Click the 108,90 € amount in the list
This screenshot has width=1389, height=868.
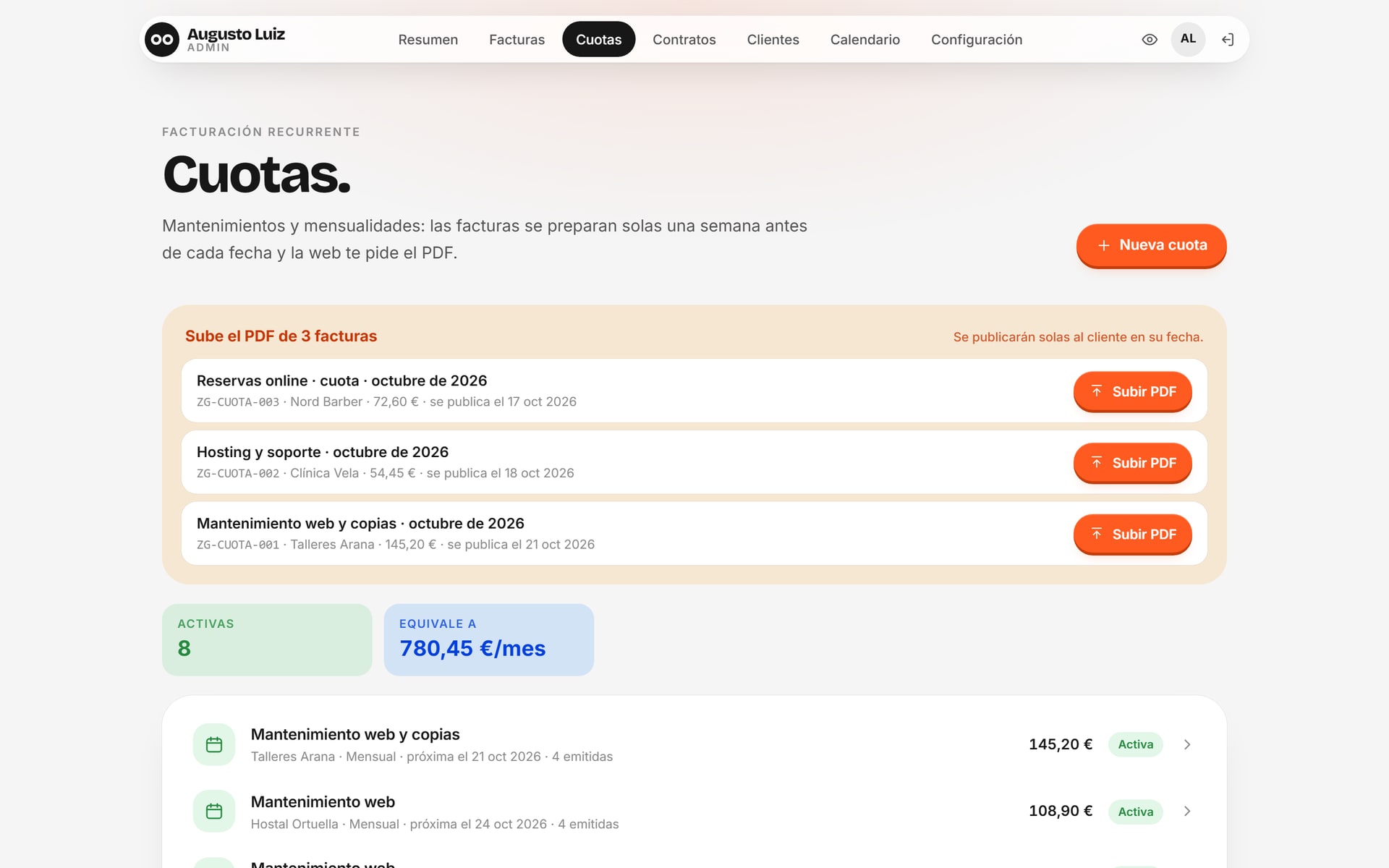point(1061,811)
